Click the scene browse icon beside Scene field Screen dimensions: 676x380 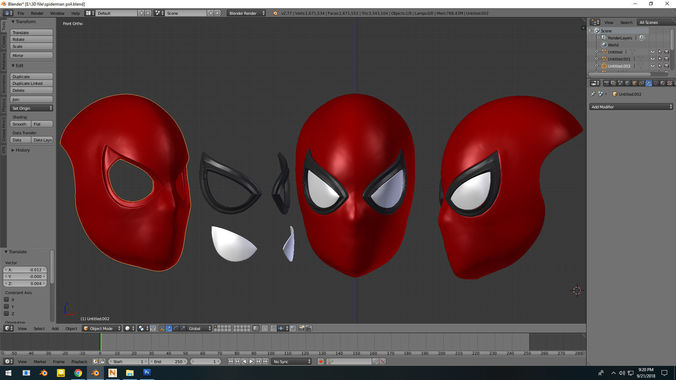coord(158,13)
